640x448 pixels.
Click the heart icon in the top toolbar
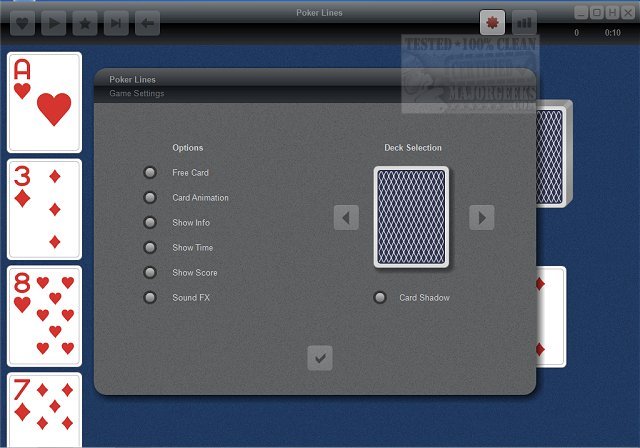click(22, 23)
